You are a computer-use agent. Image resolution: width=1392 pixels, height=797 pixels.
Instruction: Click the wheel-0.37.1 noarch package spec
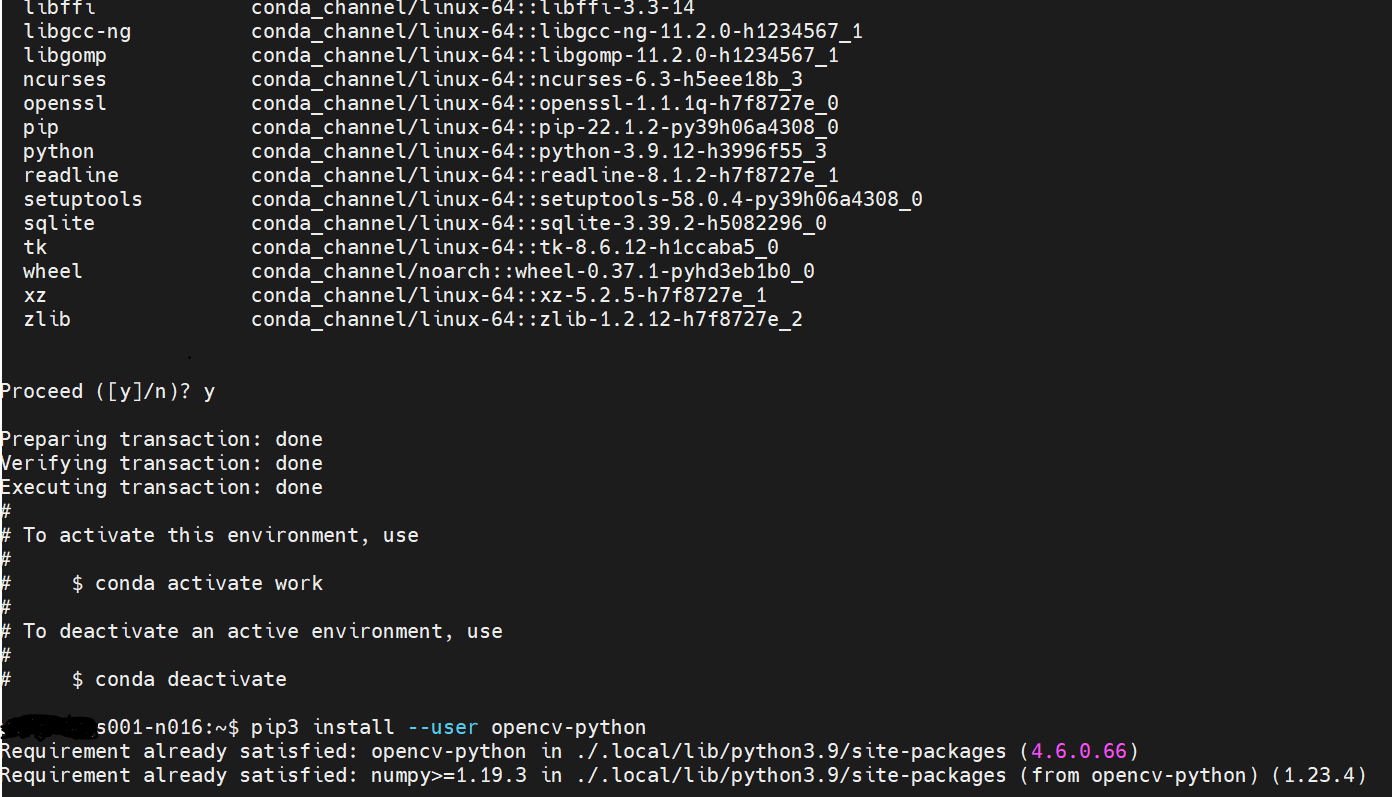point(664,272)
